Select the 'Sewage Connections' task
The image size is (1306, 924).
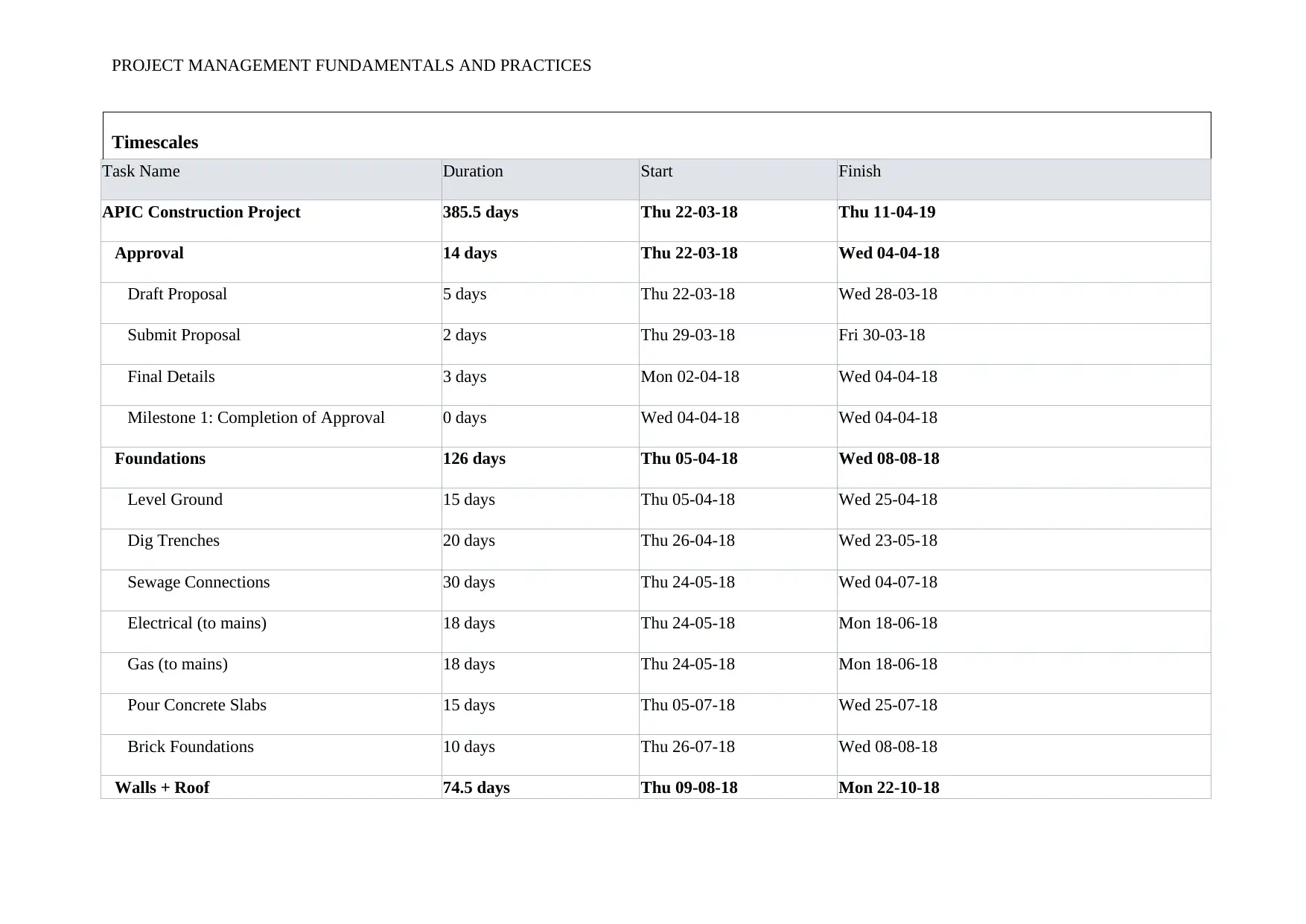tap(199, 582)
